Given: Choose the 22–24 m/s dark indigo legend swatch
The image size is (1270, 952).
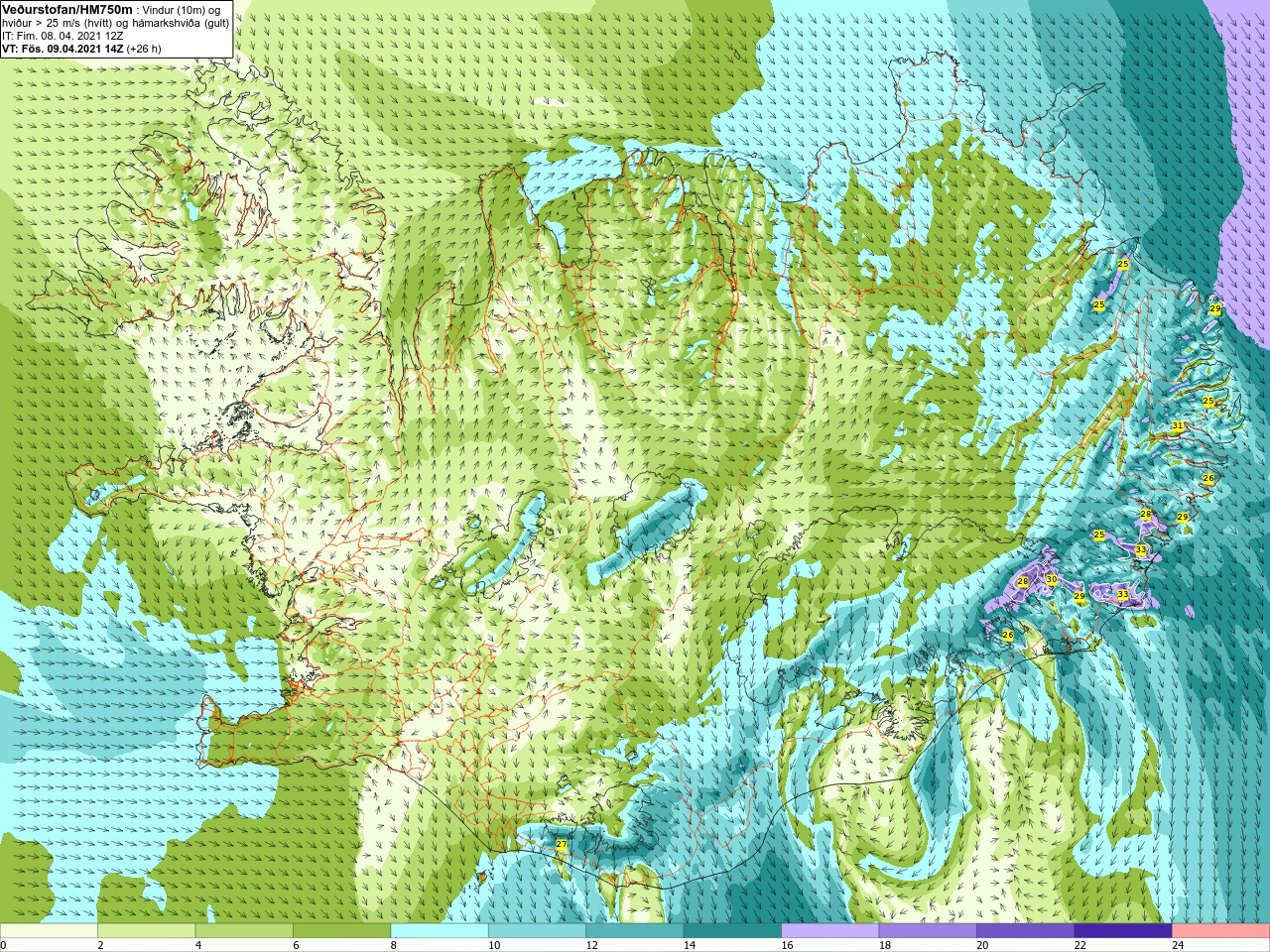Looking at the screenshot, I should pyautogui.click(x=1123, y=930).
